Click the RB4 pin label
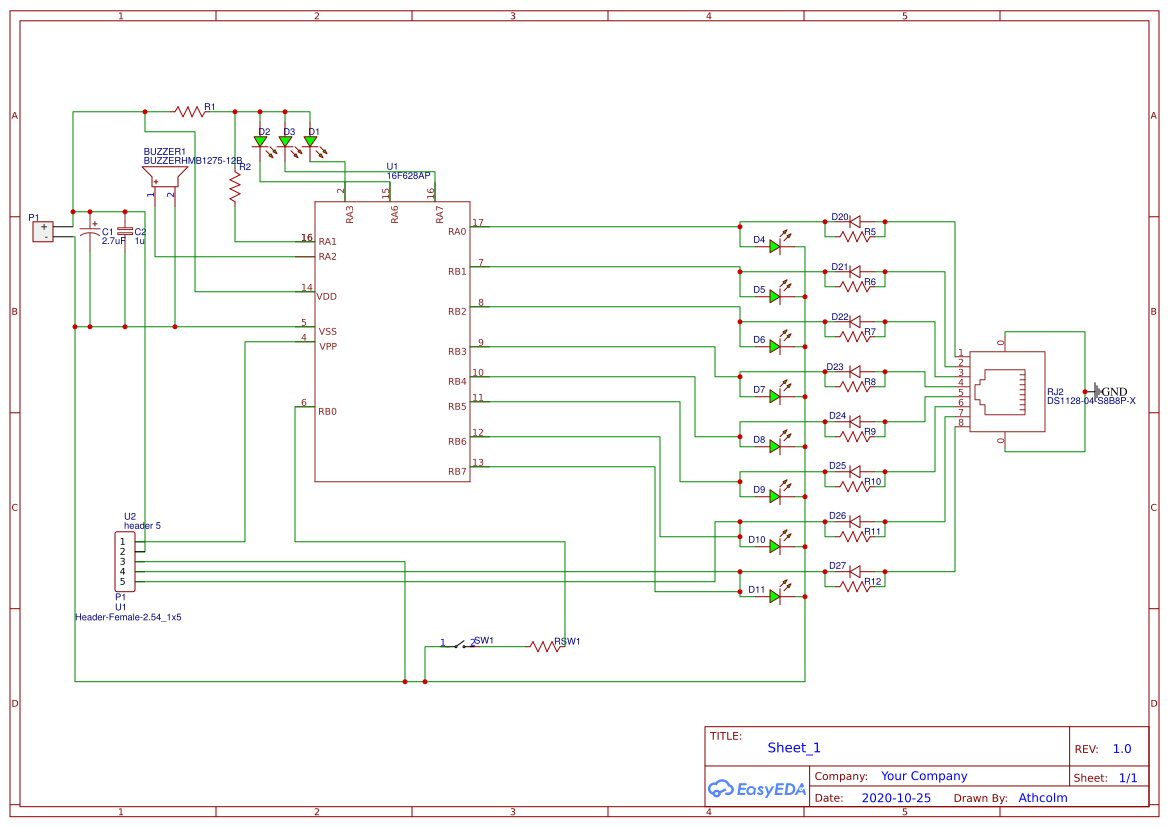The image size is (1169, 827). tap(457, 382)
